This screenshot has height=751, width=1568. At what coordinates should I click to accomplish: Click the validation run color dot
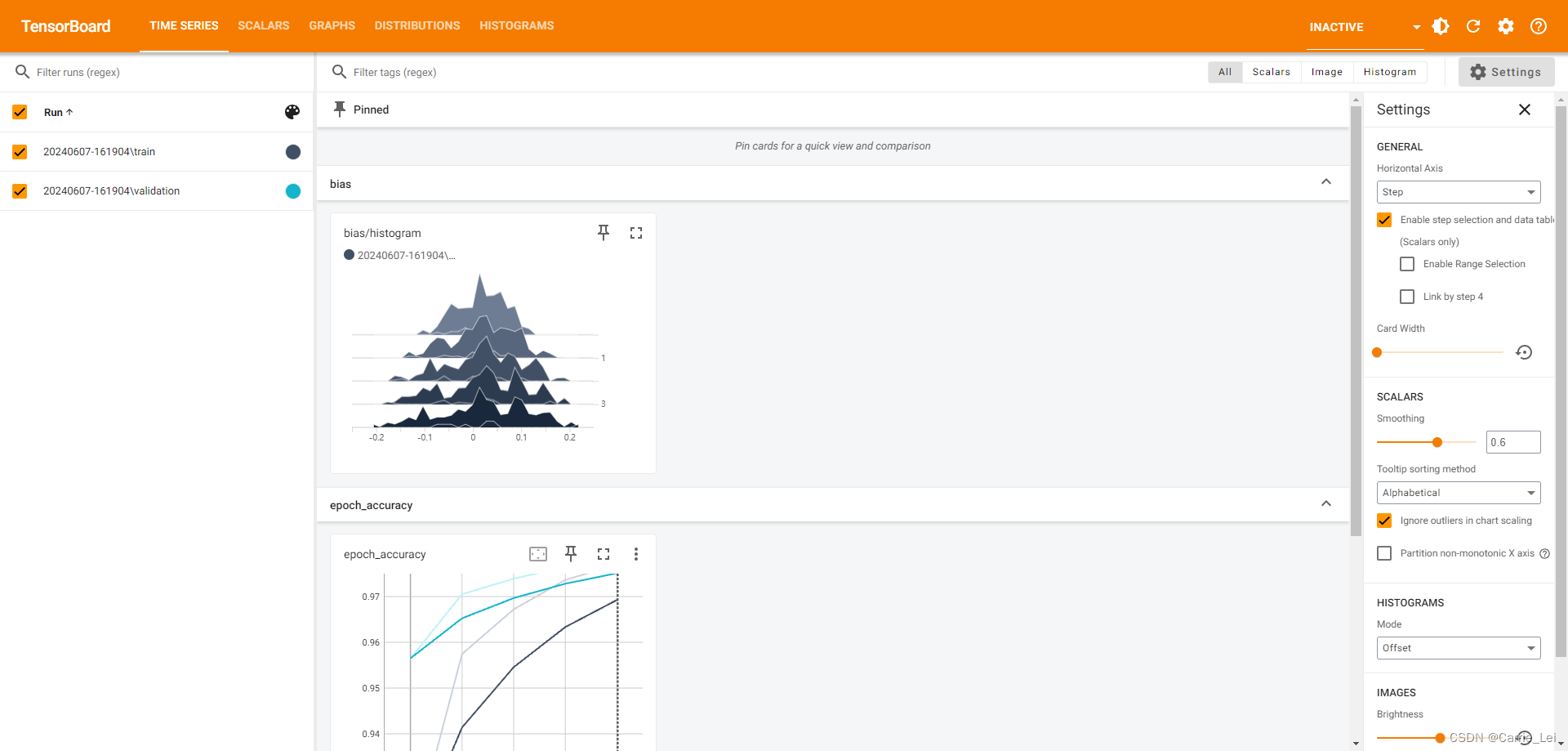[x=293, y=191]
